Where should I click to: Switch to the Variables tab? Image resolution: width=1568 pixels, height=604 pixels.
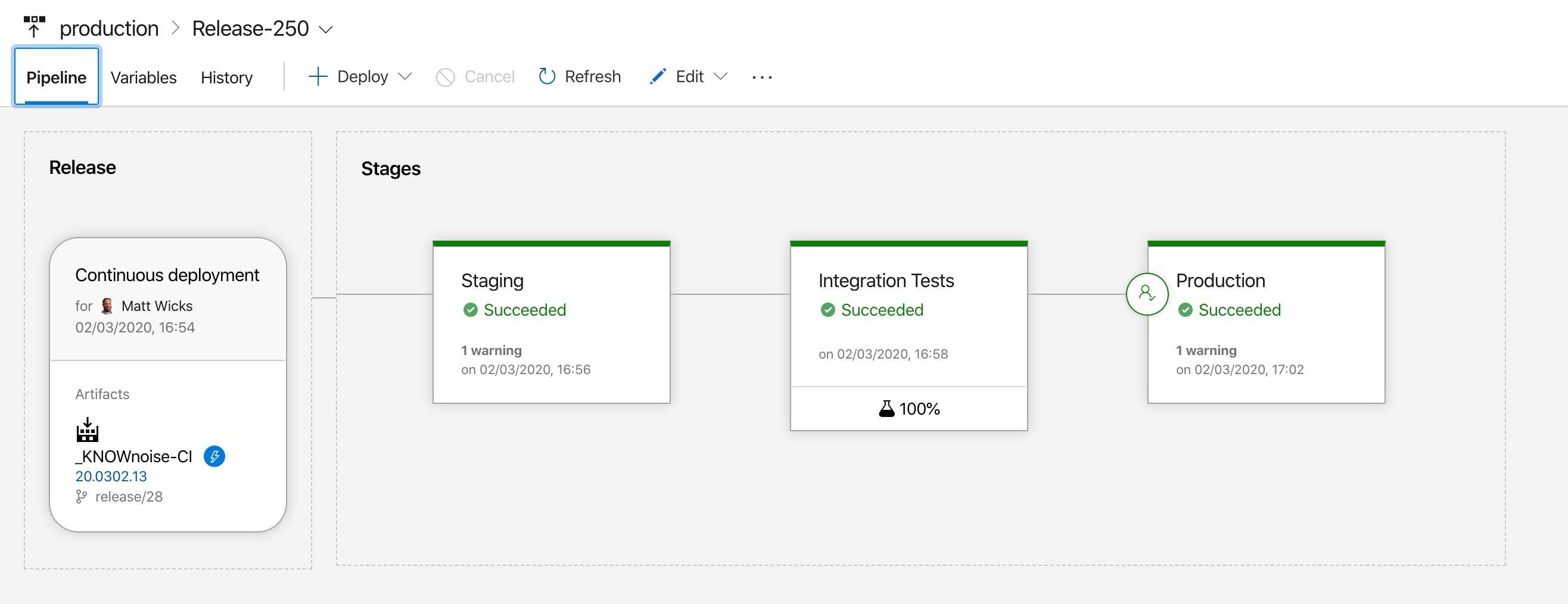click(143, 77)
